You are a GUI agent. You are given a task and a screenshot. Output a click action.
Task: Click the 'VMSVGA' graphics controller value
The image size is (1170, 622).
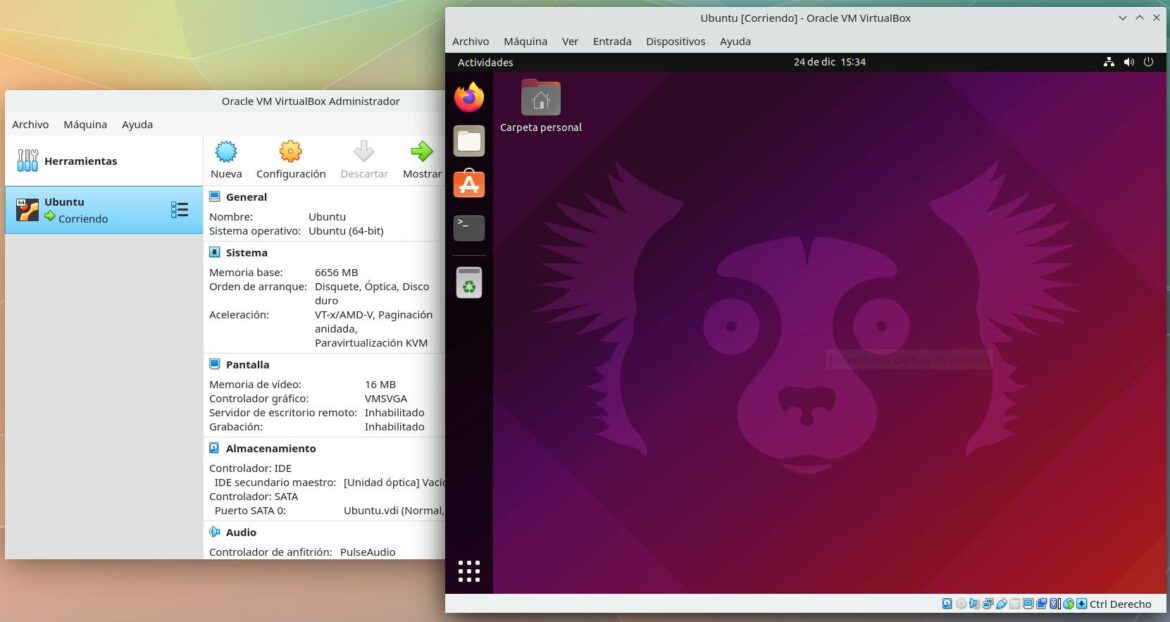pyautogui.click(x=387, y=398)
